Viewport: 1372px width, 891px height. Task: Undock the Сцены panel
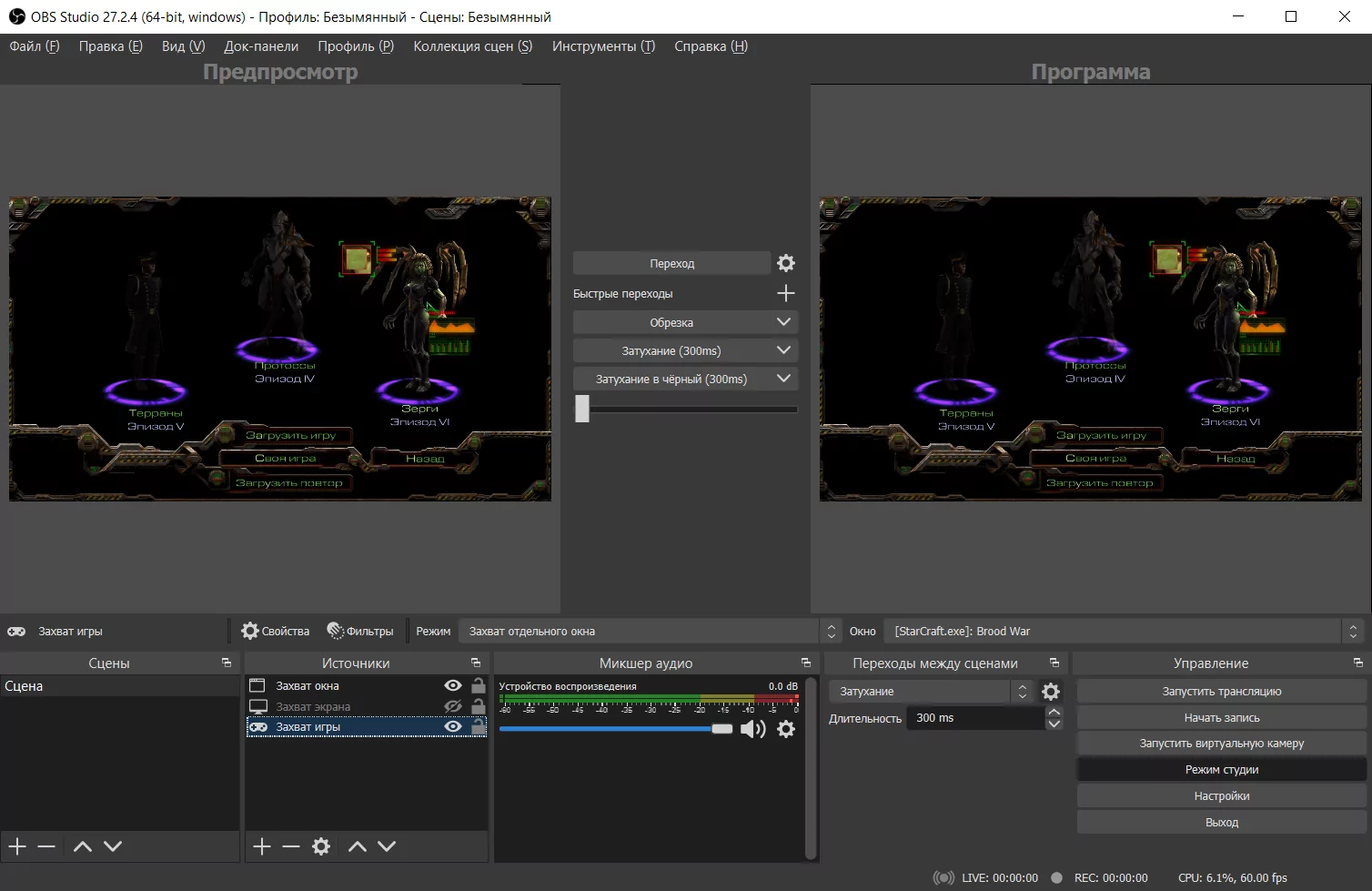tap(227, 663)
